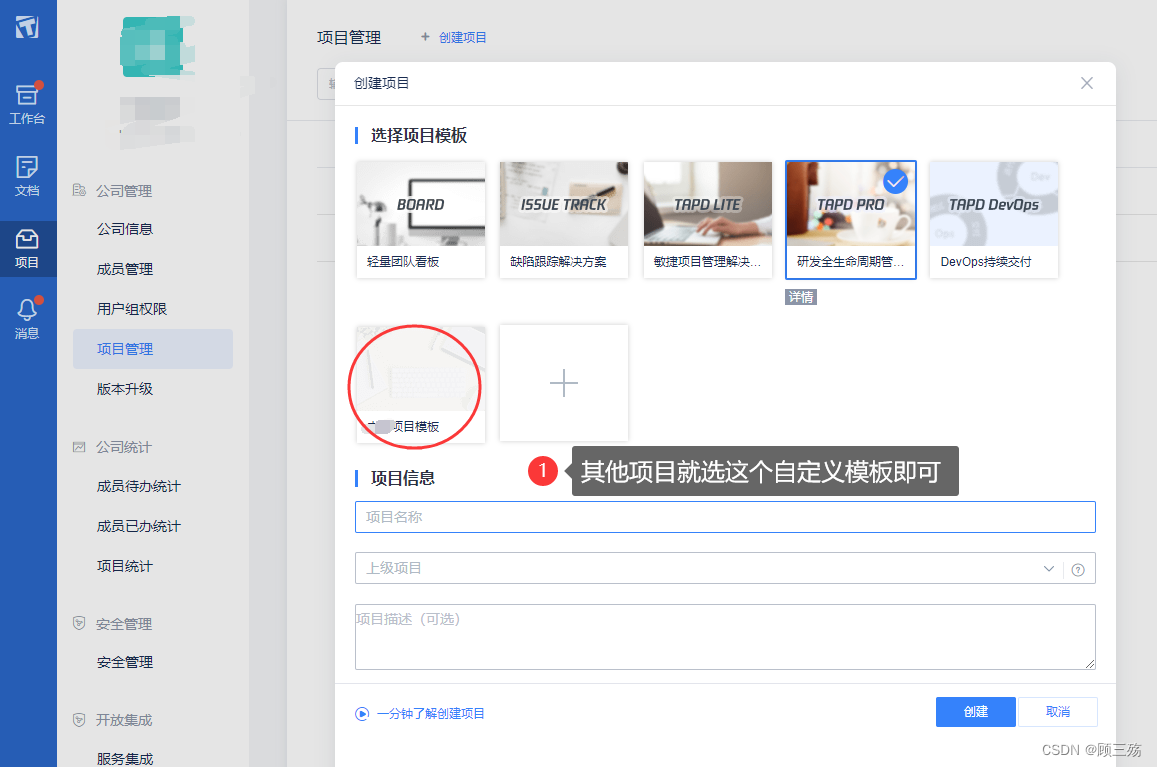Click the 开放集成 shield icon
1157x767 pixels.
pyautogui.click(x=79, y=719)
